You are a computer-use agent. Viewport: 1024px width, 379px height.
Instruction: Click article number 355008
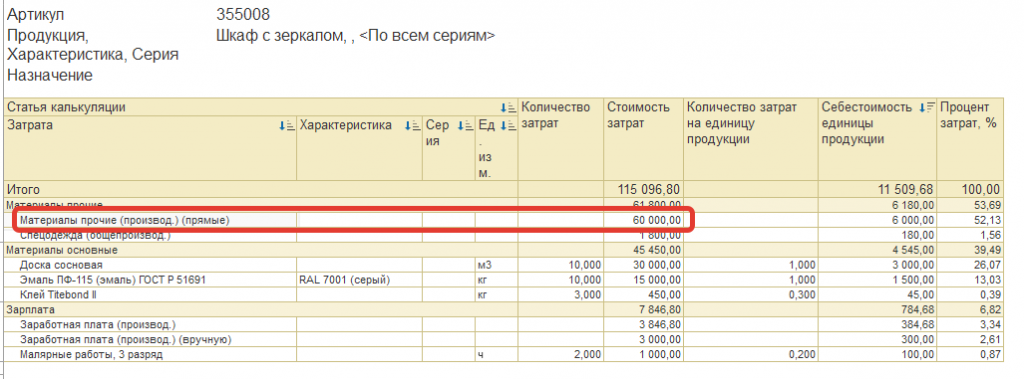(x=243, y=14)
